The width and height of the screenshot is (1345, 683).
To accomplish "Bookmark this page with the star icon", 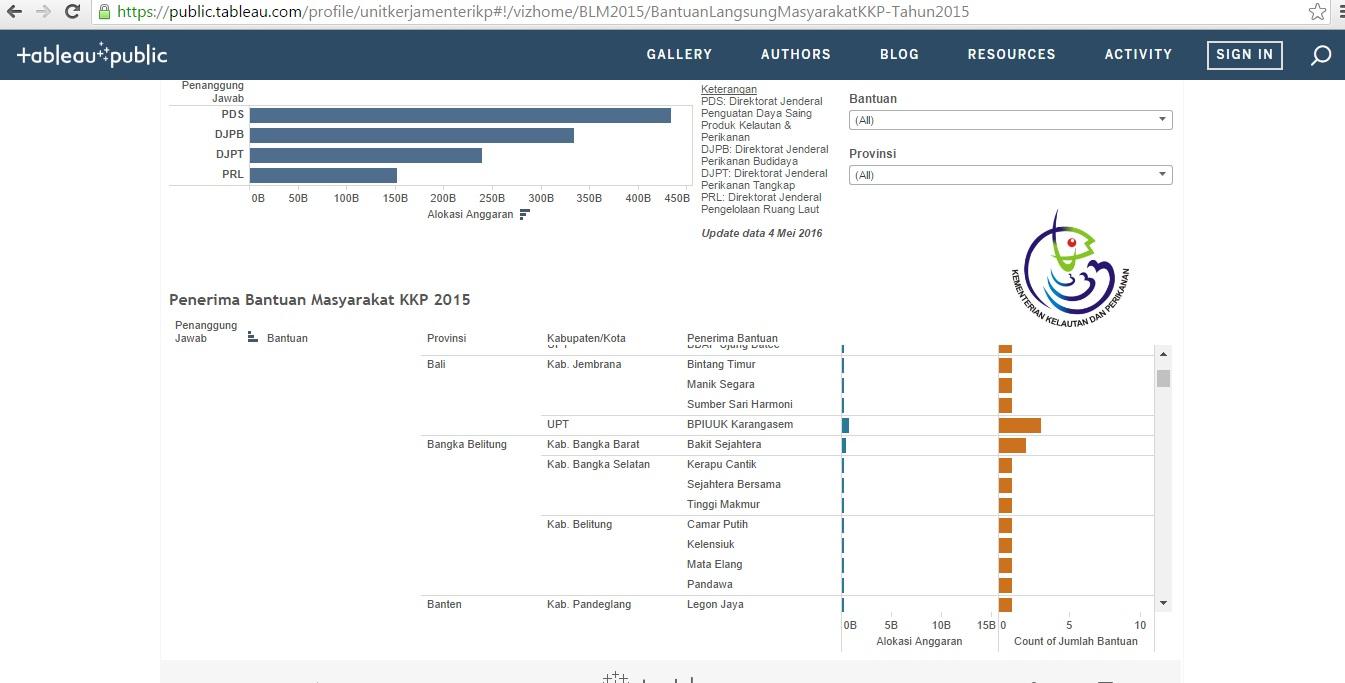I will click(1318, 12).
